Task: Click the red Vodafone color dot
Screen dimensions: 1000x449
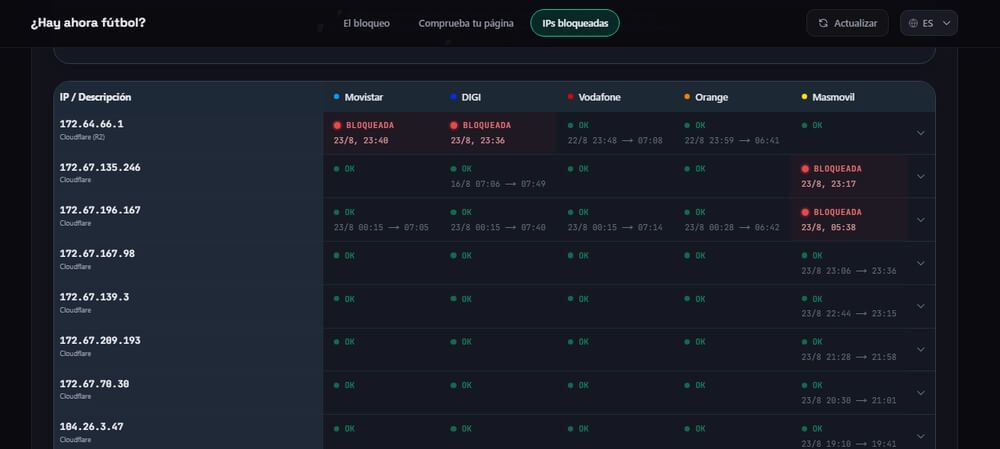Action: coord(570,97)
